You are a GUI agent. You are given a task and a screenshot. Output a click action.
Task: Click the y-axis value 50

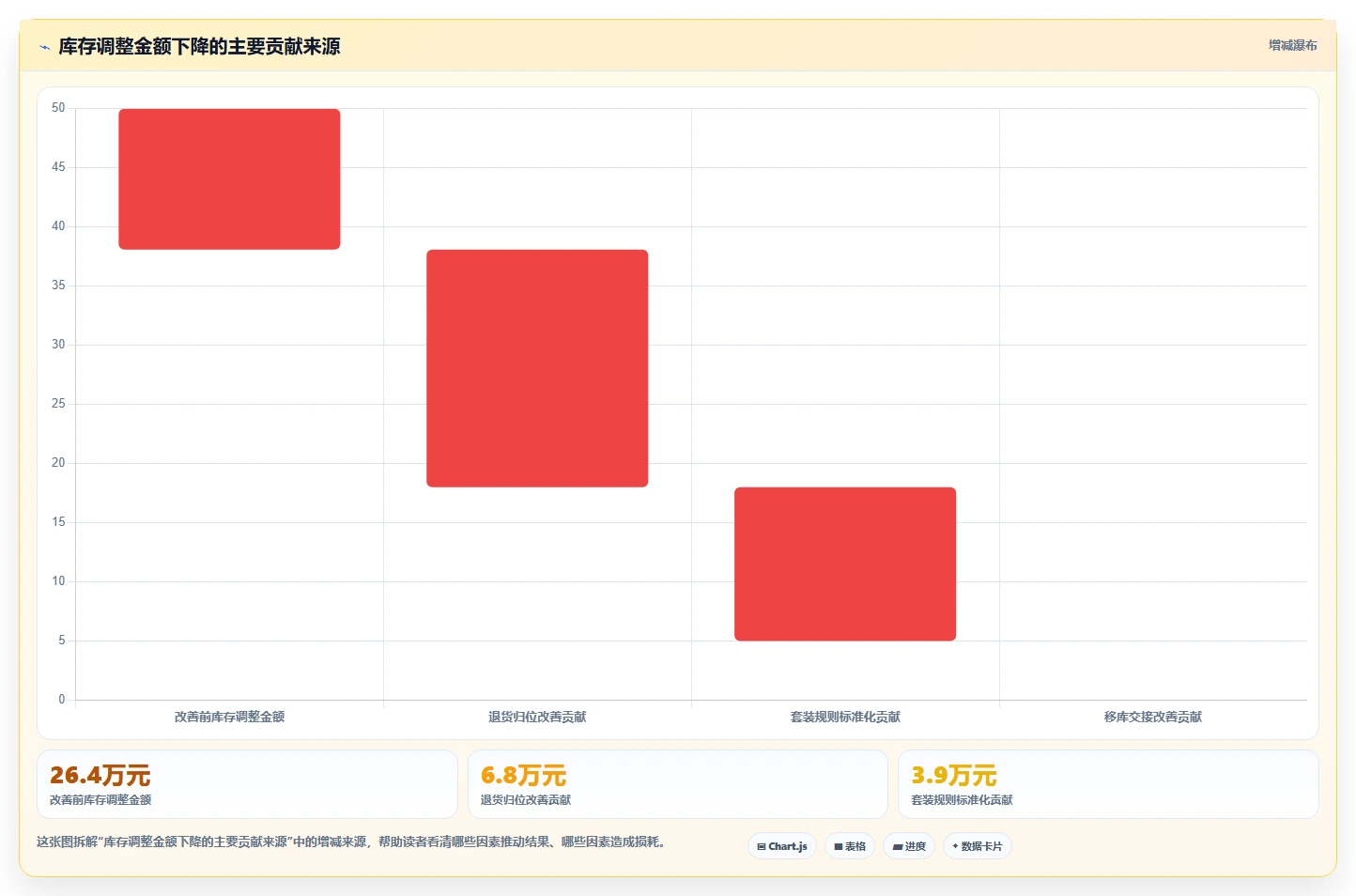click(x=58, y=108)
